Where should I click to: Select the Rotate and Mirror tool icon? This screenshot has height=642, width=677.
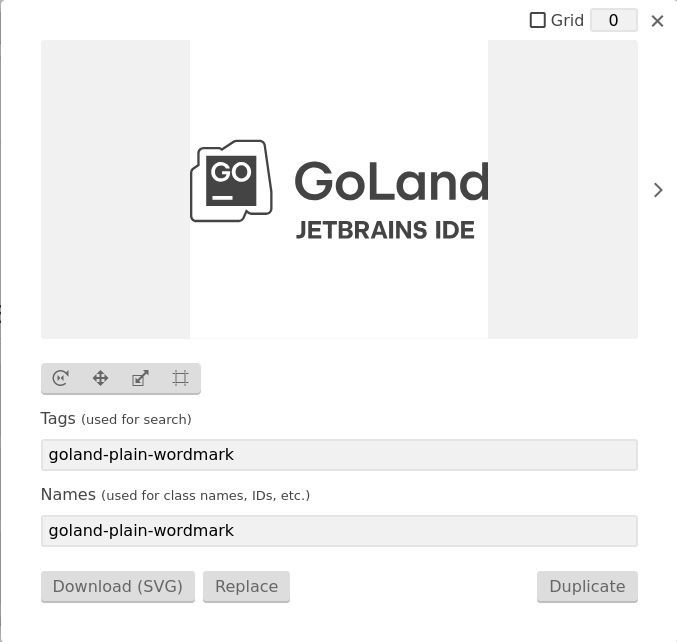[x=60, y=378]
